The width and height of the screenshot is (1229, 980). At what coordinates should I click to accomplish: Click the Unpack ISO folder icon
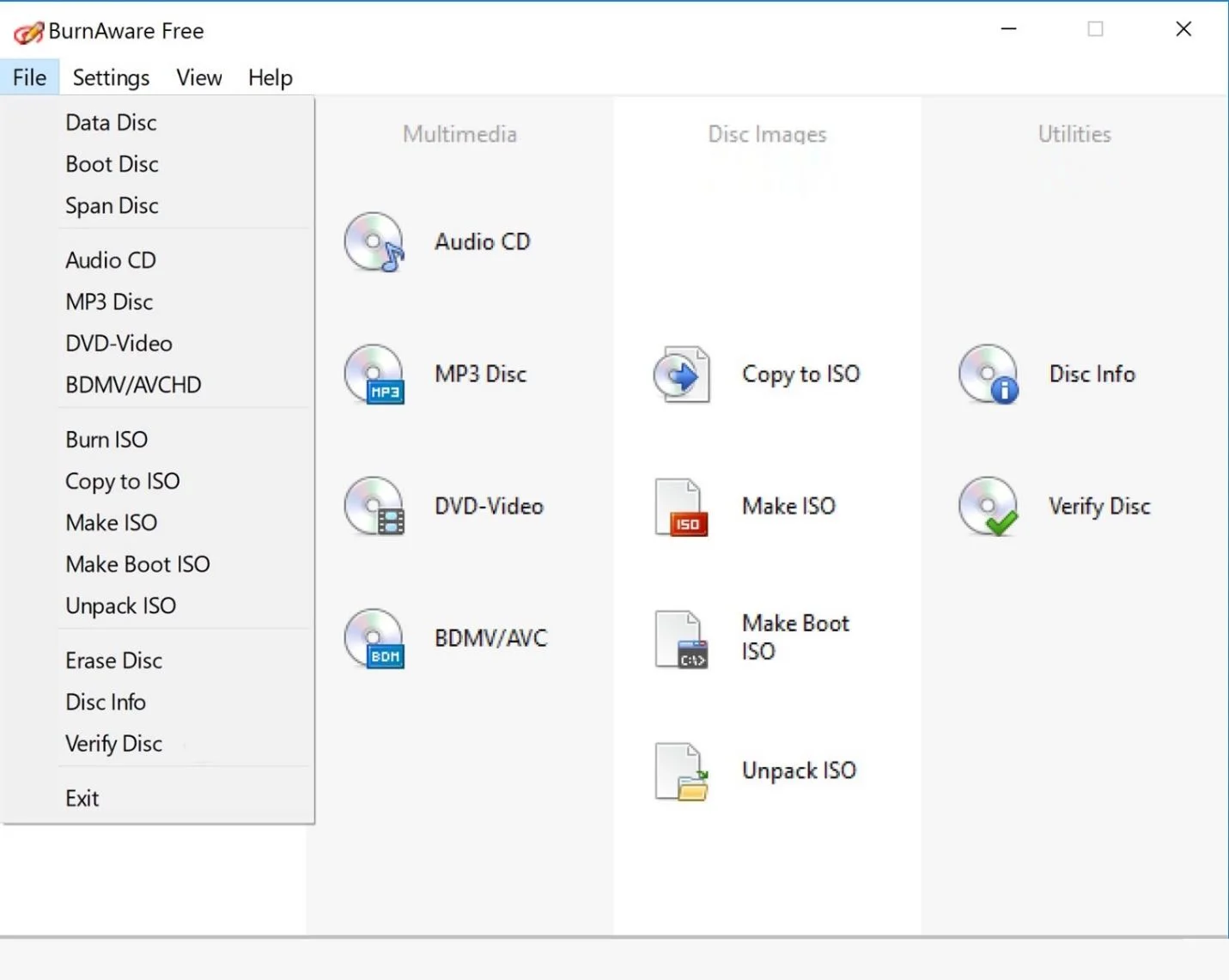(681, 771)
